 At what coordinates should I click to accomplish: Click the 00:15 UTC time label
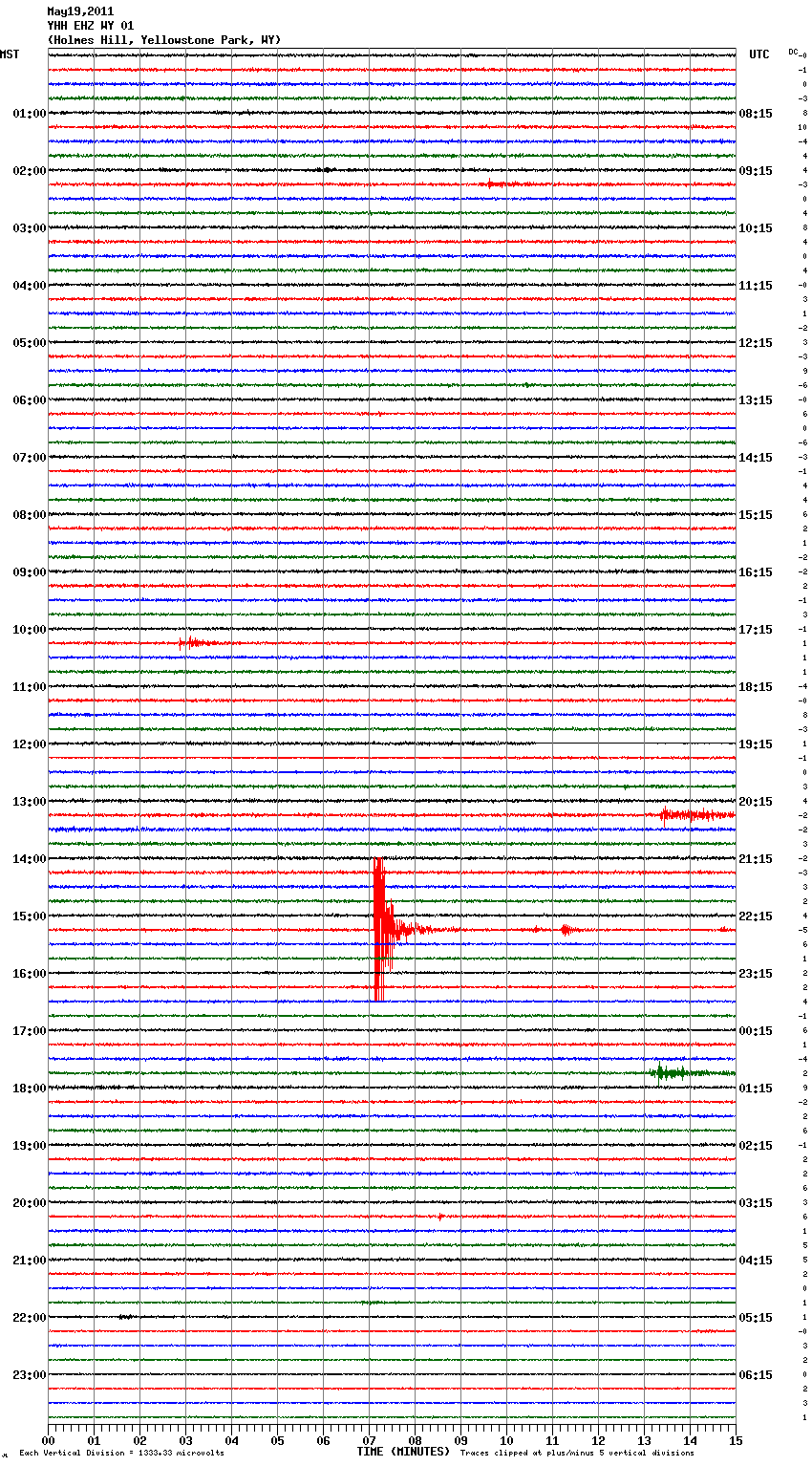click(x=756, y=1031)
